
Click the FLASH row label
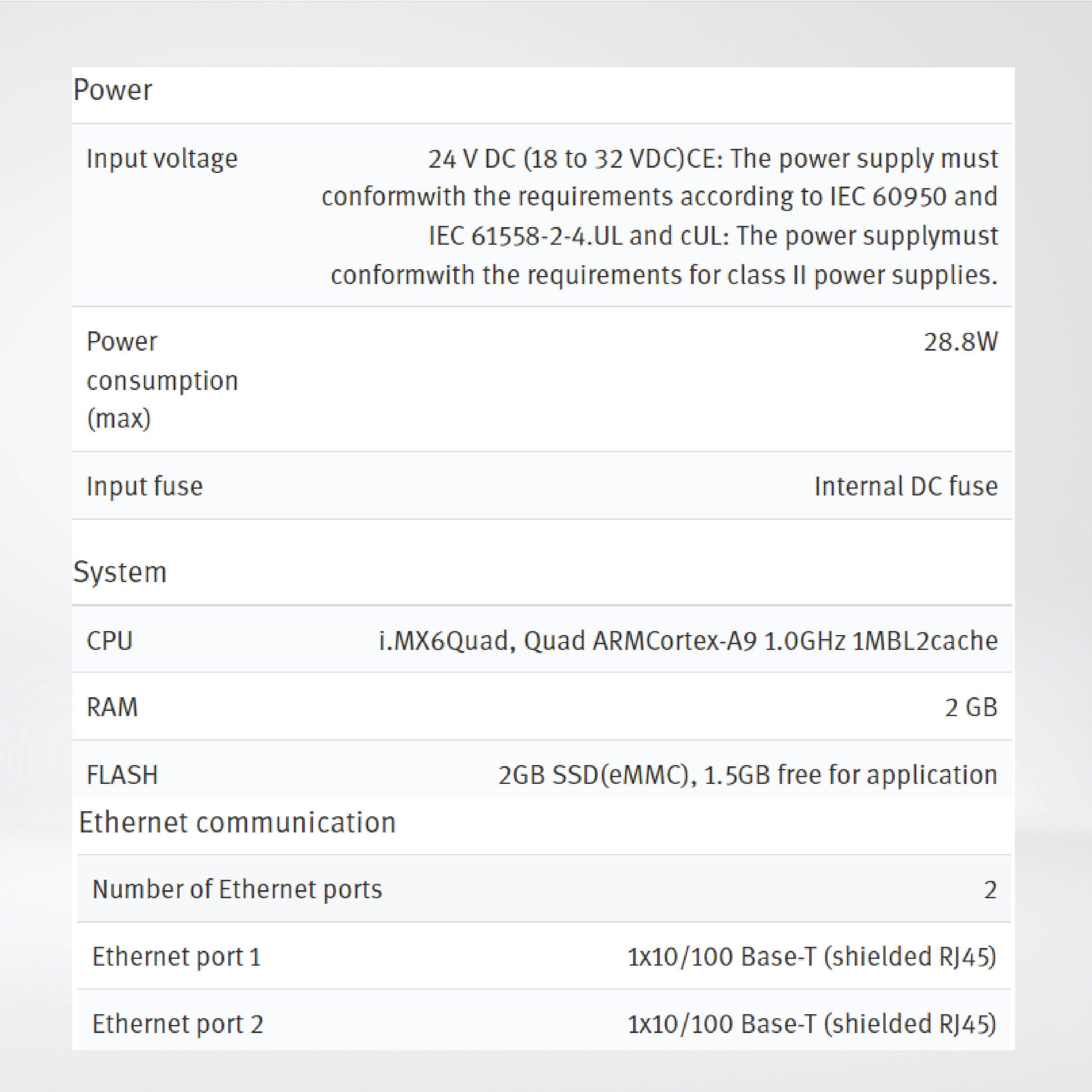(122, 775)
